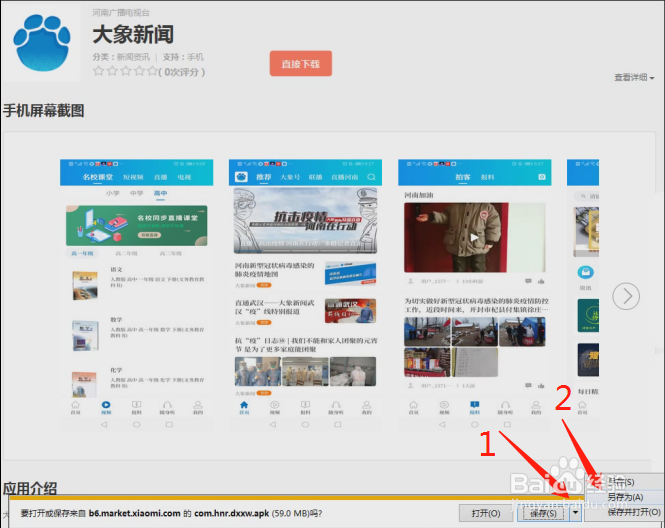Click the 手机屏幕截图 section heading
Viewport: 665px width, 528px height.
click(x=44, y=111)
